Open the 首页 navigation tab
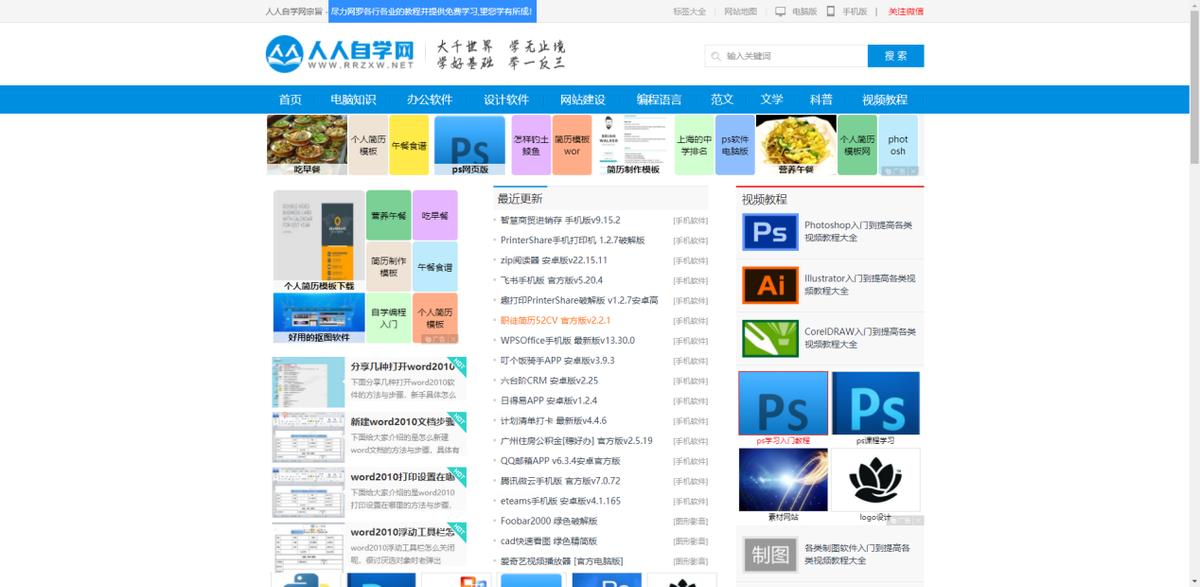Image resolution: width=1200 pixels, height=587 pixels. (x=291, y=99)
